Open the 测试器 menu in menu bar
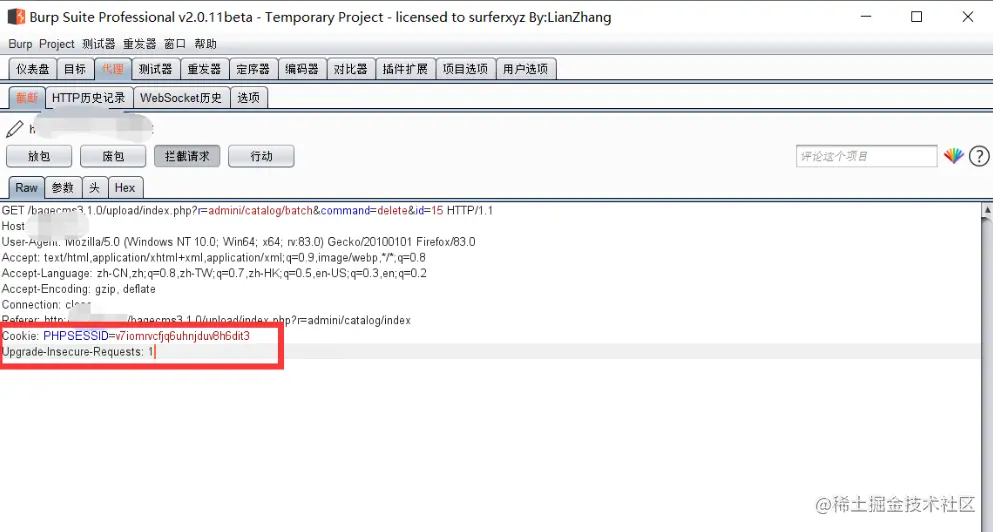The image size is (993, 532). click(x=99, y=44)
